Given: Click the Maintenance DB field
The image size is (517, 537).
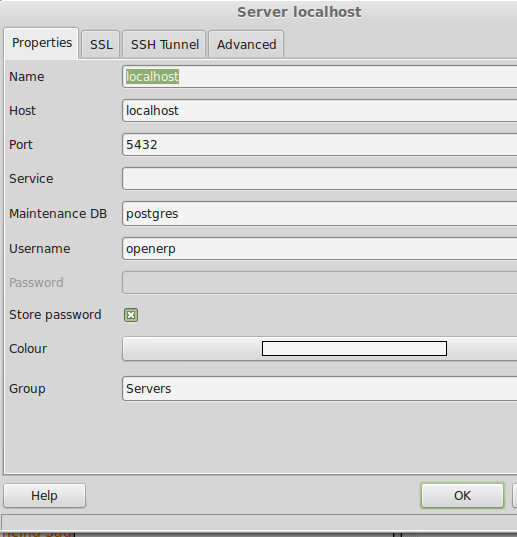Looking at the screenshot, I should (319, 214).
